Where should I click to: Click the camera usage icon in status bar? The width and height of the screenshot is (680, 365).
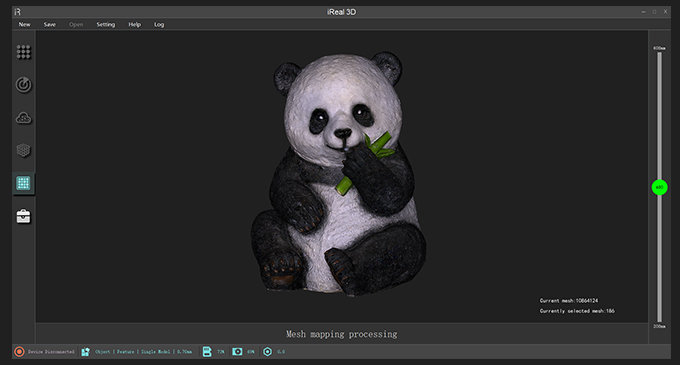click(x=237, y=352)
